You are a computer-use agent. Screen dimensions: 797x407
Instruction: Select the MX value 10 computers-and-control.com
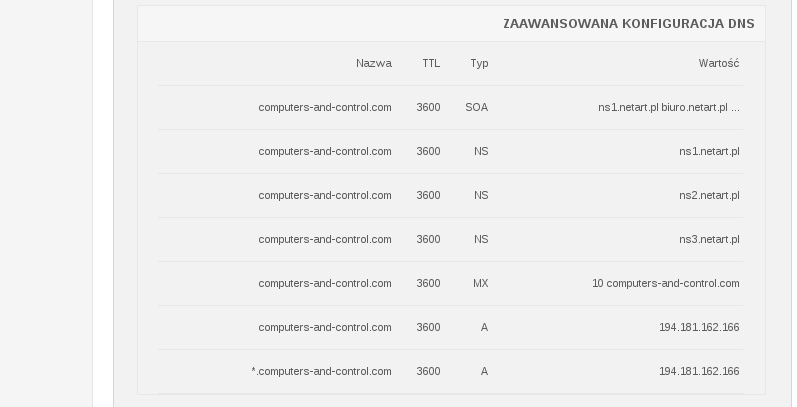[x=665, y=283]
